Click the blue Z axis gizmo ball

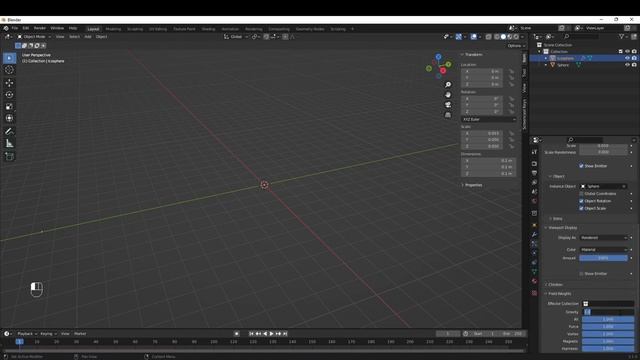tap(438, 57)
